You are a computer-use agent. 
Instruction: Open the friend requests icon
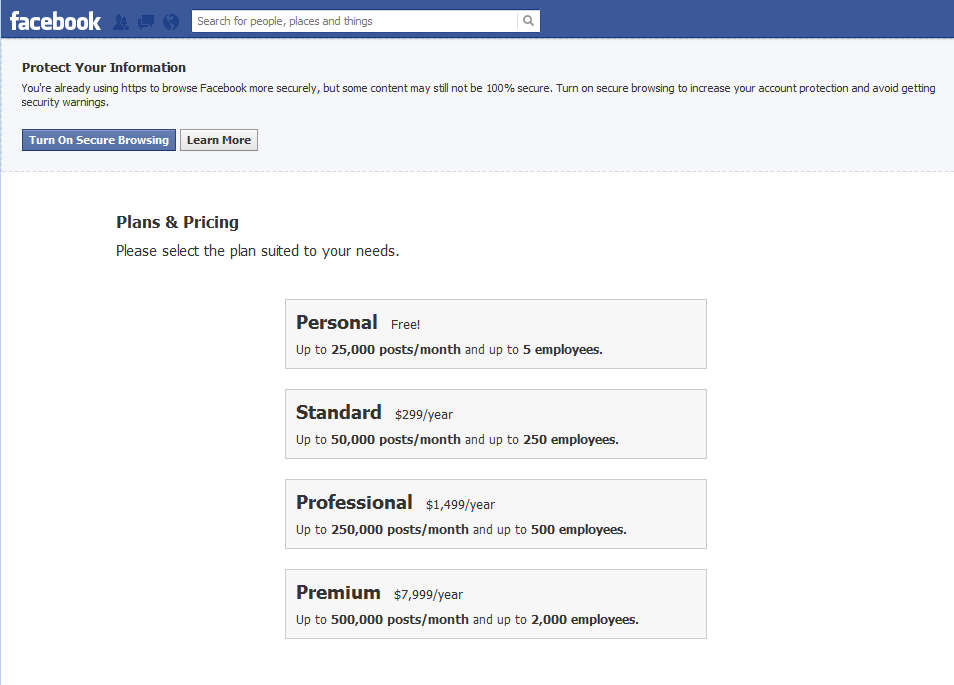coord(121,21)
